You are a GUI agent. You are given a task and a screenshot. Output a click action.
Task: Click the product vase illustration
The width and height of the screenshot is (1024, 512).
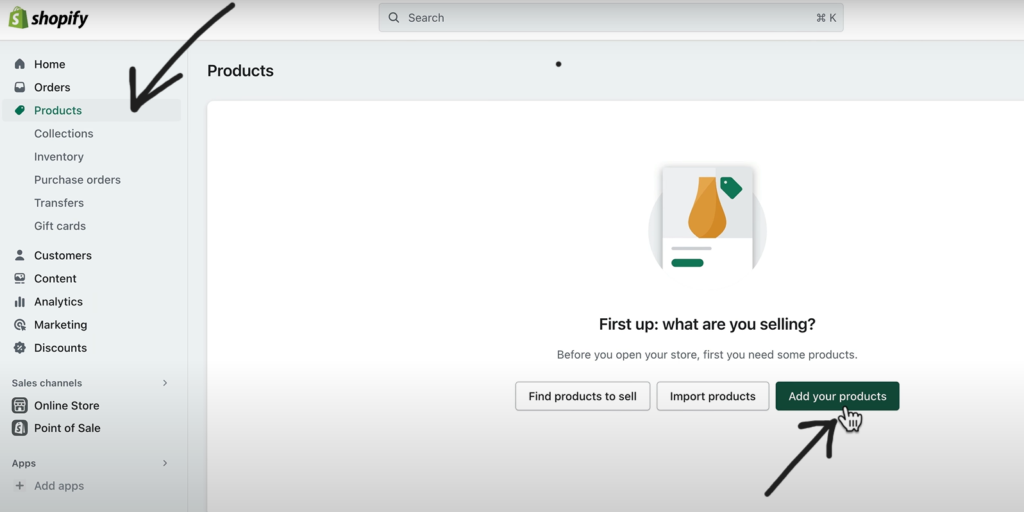coord(707,218)
